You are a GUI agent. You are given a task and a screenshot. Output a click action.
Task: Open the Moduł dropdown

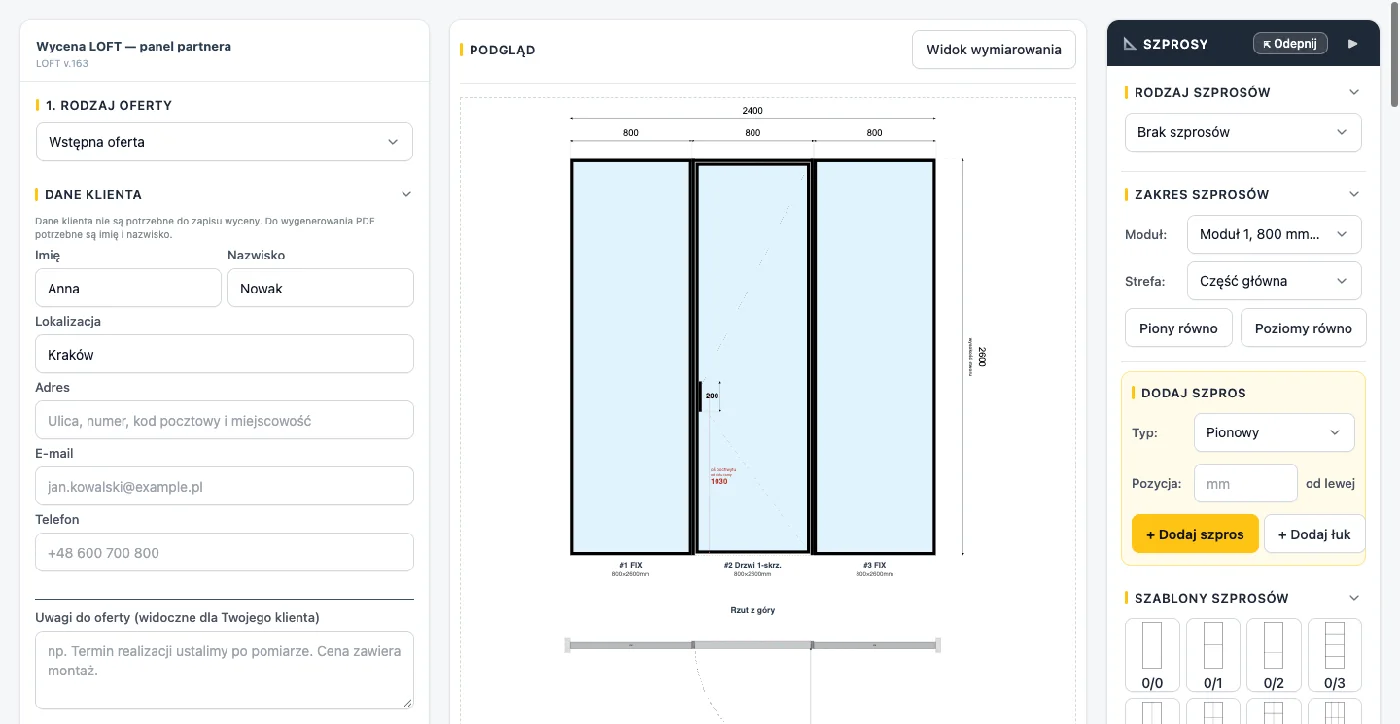(1274, 234)
